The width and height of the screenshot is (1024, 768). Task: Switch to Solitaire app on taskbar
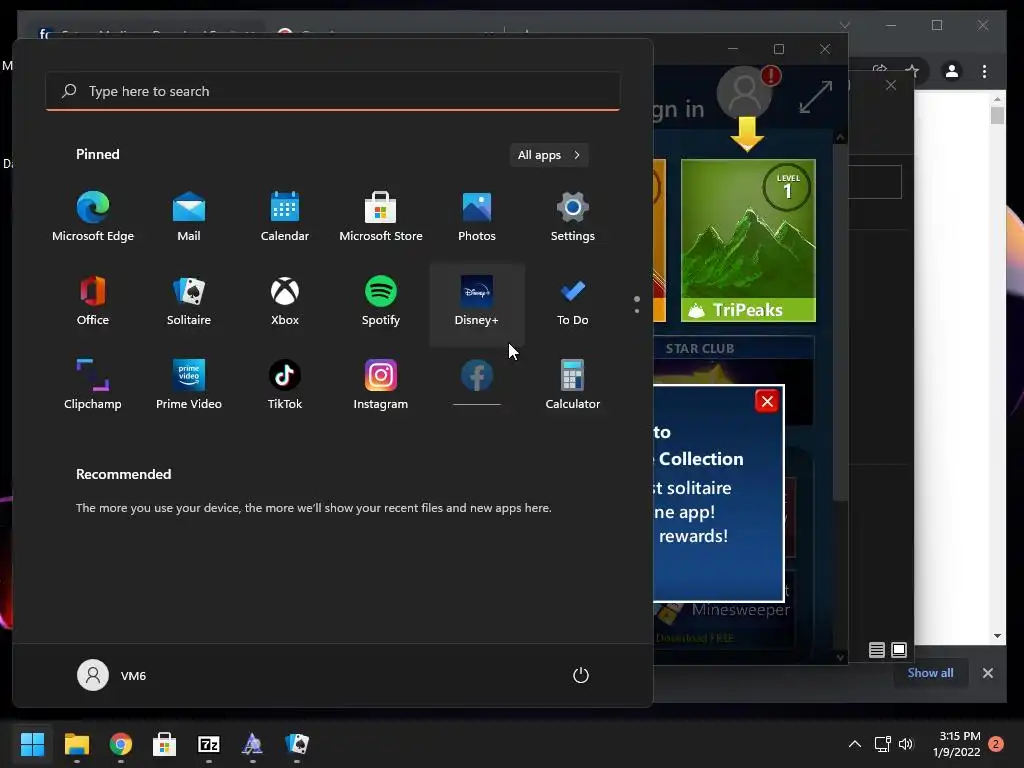(297, 744)
